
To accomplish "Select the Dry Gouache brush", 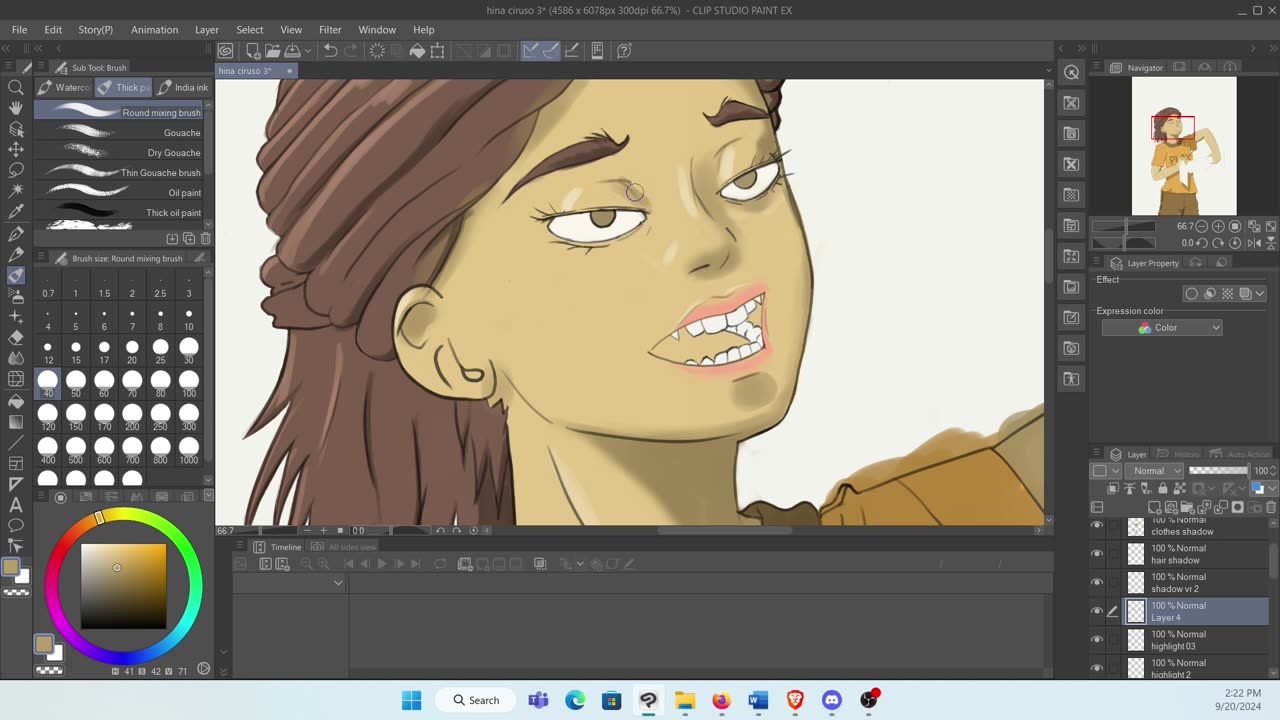I will pyautogui.click(x=120, y=152).
